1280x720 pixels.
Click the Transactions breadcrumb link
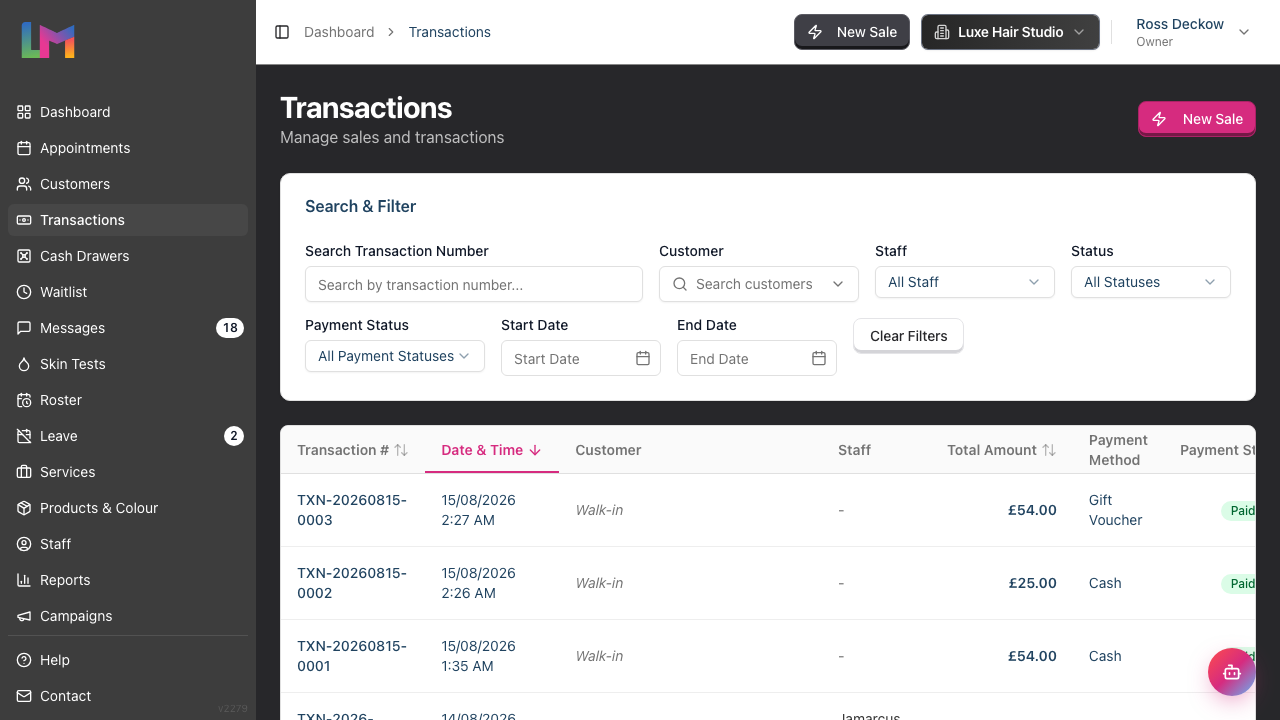(x=450, y=32)
